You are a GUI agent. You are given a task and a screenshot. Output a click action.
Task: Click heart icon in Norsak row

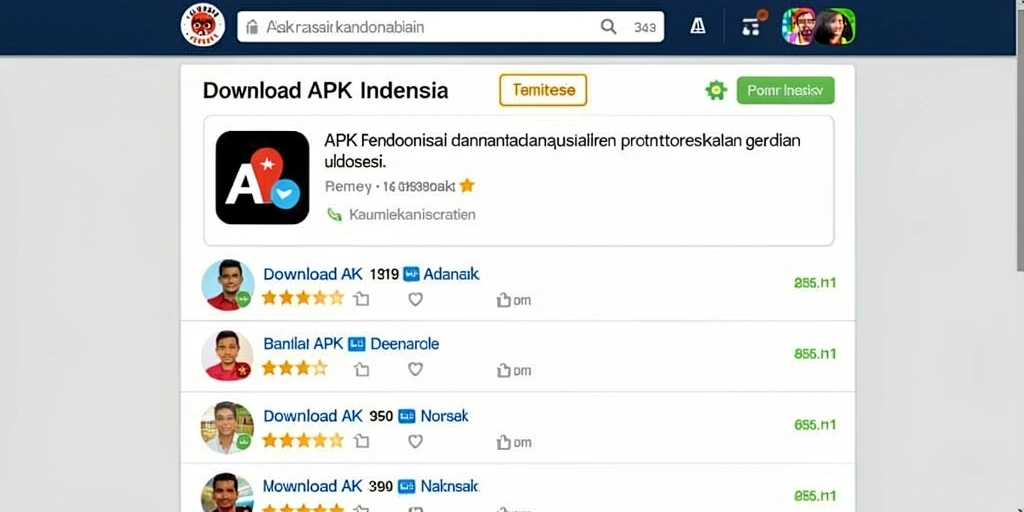[x=415, y=441]
